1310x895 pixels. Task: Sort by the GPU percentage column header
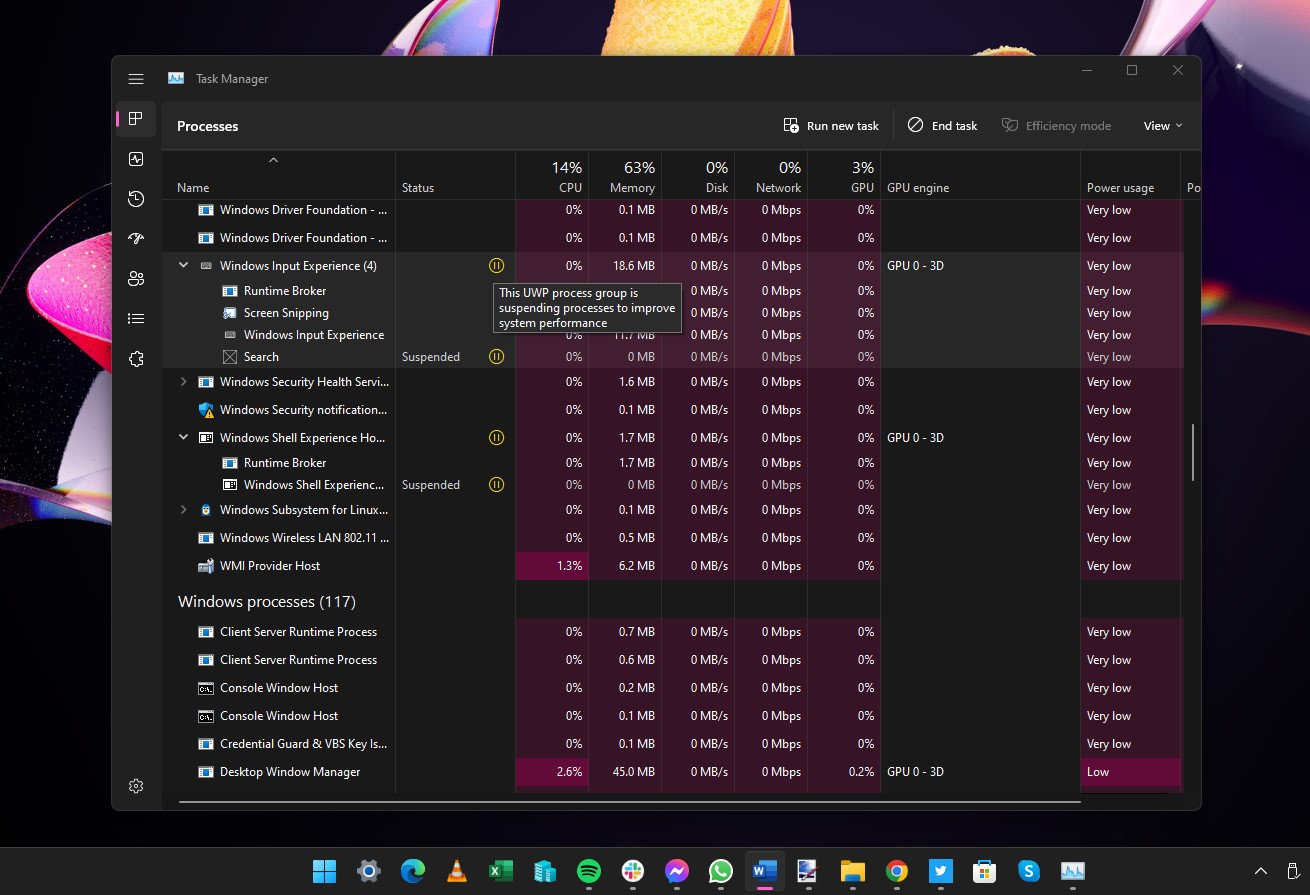[844, 175]
